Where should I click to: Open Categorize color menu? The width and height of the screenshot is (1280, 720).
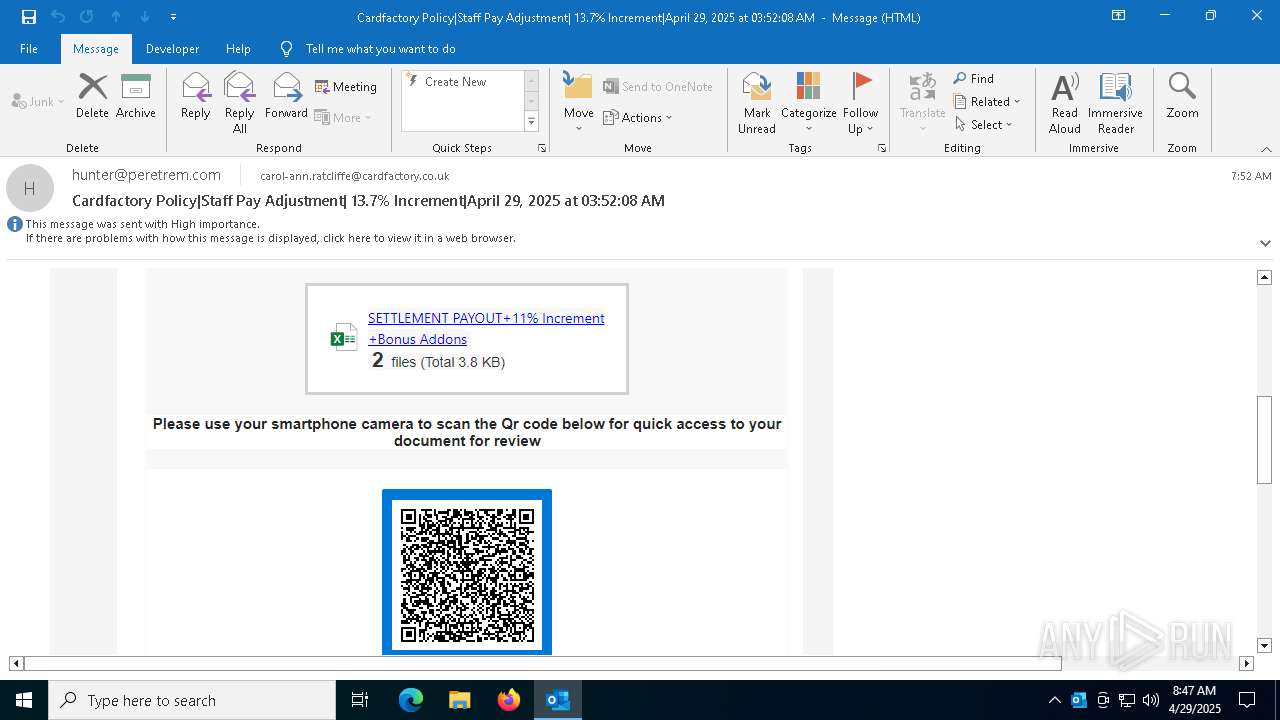[808, 102]
